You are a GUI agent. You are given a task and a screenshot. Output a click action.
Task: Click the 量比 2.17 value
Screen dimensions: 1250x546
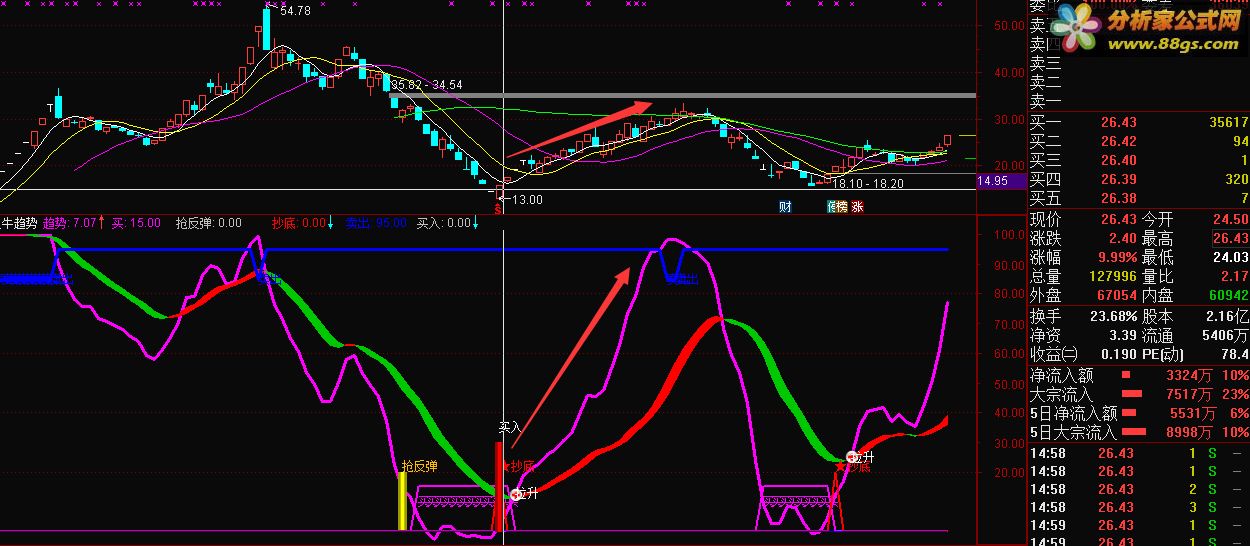click(x=1234, y=276)
